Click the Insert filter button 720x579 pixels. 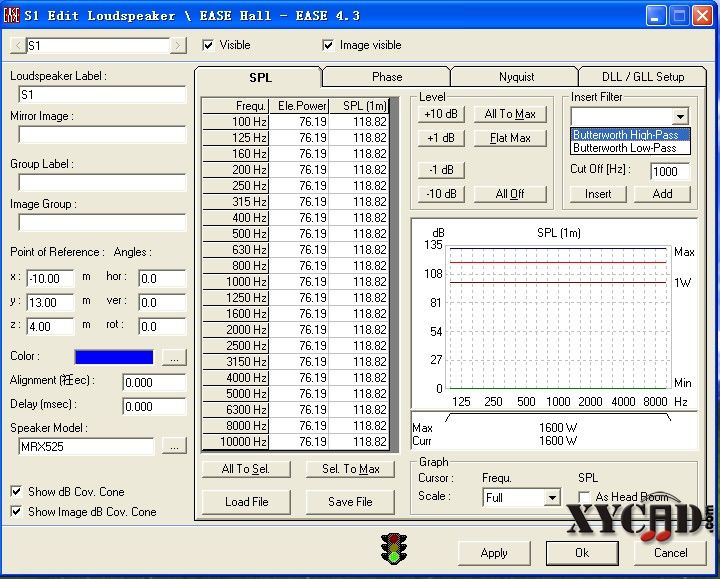(598, 194)
